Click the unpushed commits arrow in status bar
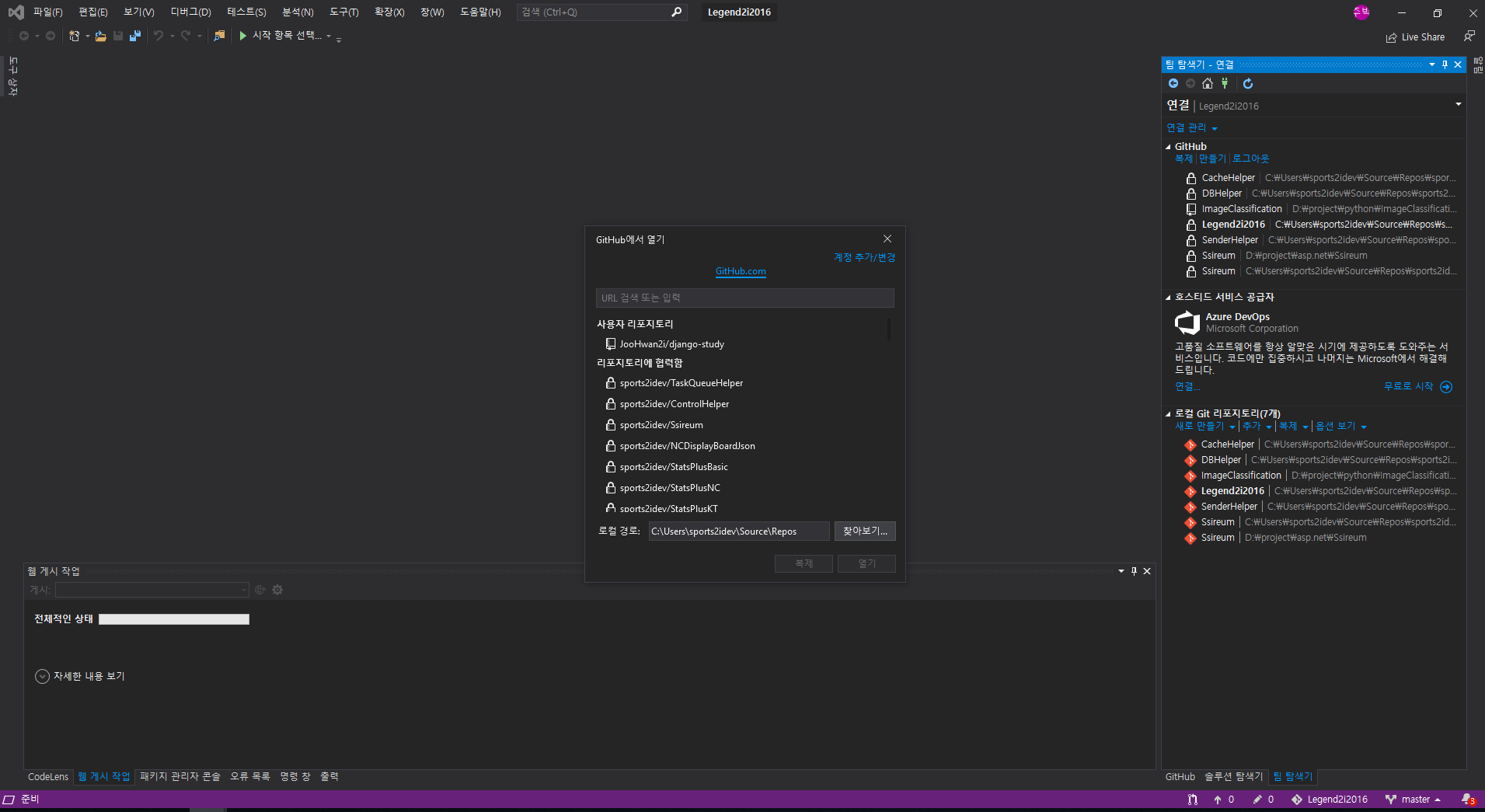The image size is (1485, 812). point(1218,800)
